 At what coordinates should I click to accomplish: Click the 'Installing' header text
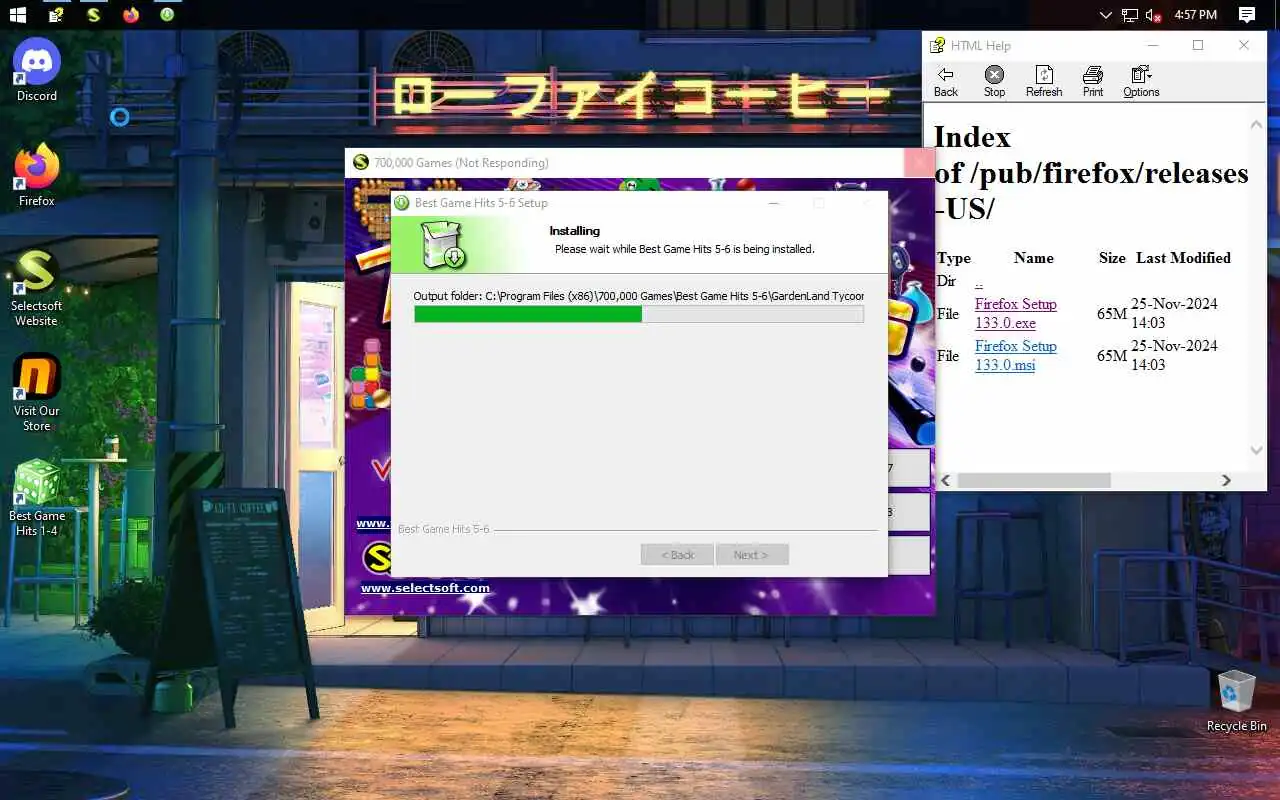tap(574, 231)
